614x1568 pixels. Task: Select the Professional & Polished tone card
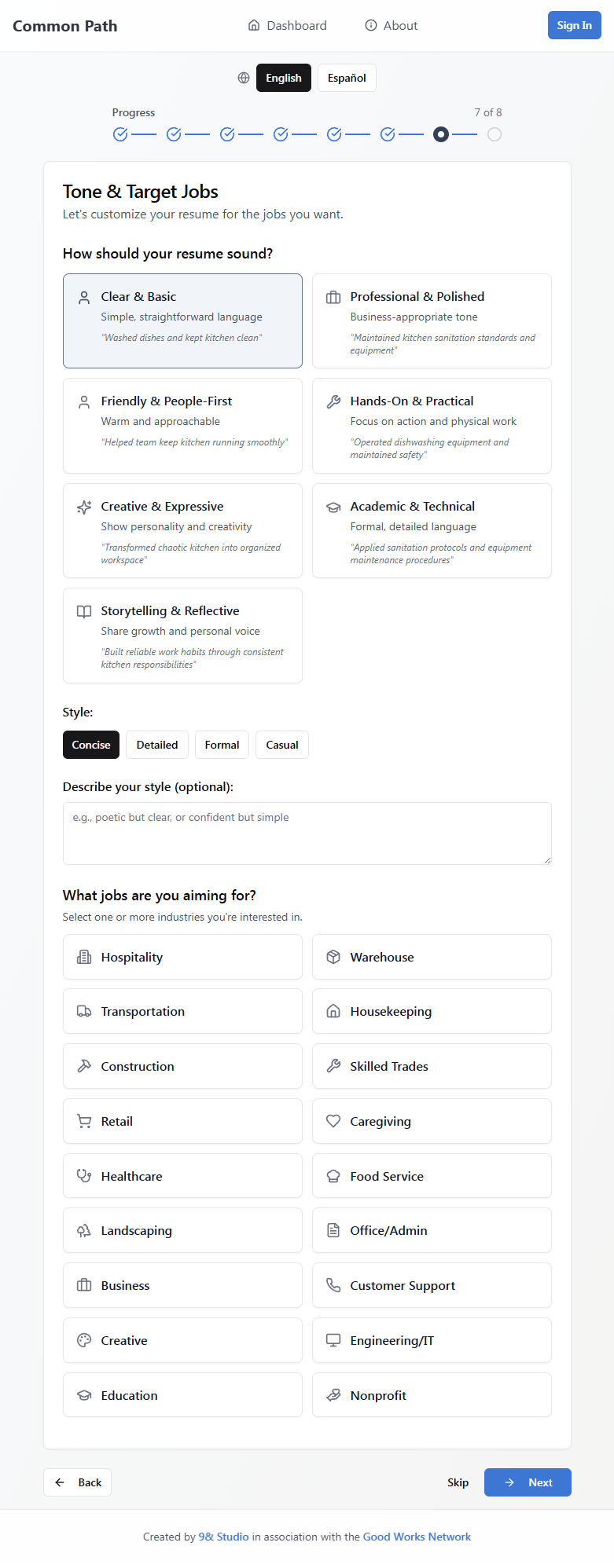point(432,321)
